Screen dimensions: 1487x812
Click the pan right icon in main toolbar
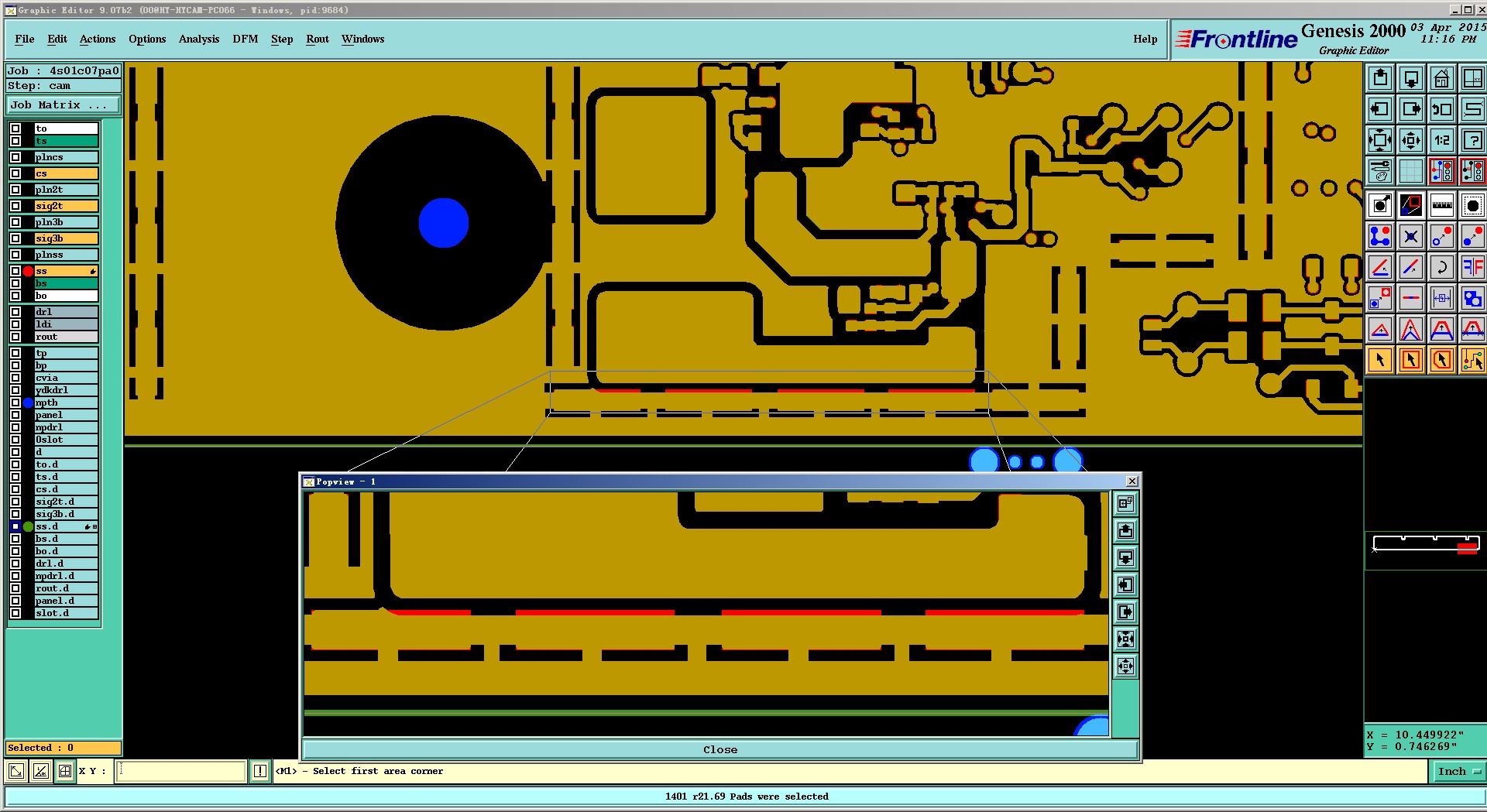point(1411,109)
